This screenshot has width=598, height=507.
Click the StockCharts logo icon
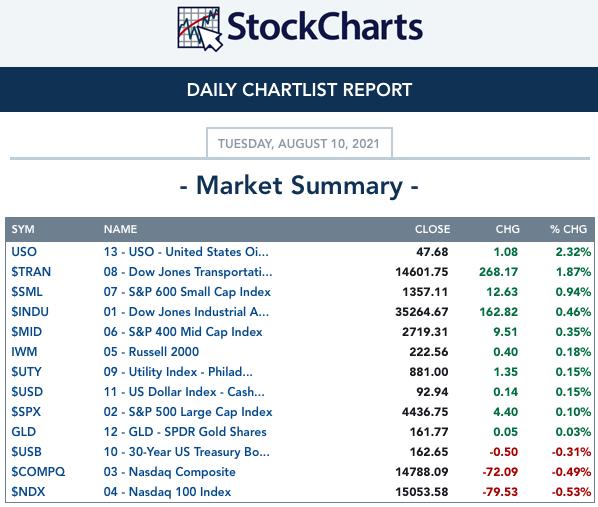pos(200,29)
